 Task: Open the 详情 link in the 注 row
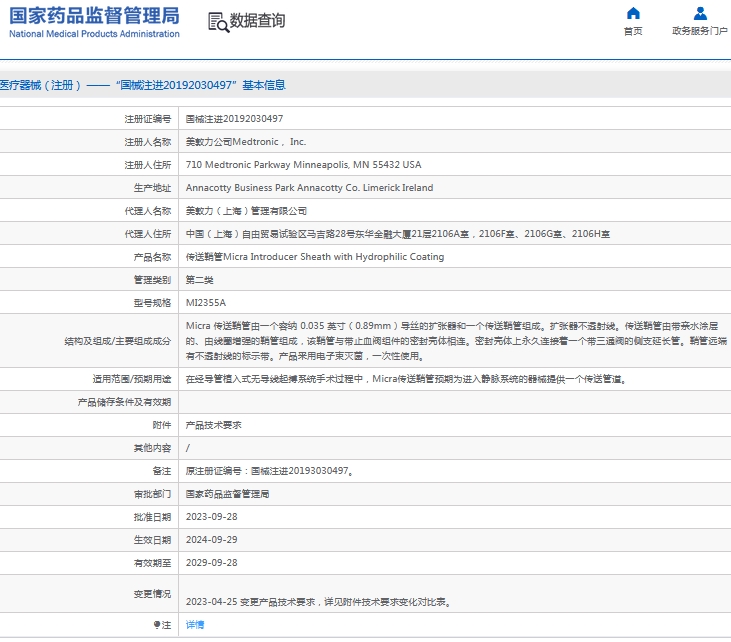click(x=195, y=625)
